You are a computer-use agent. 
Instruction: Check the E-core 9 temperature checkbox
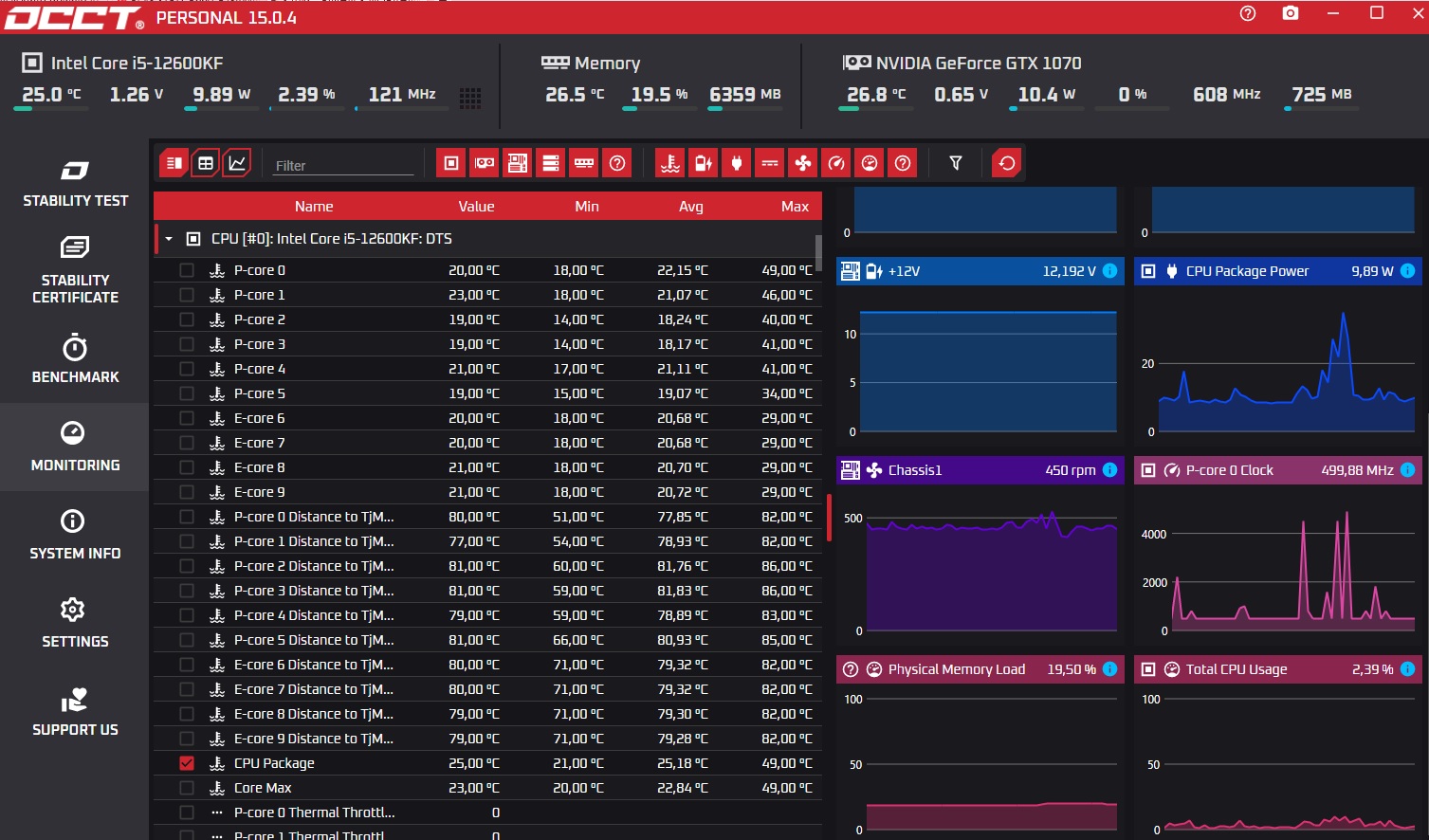pyautogui.click(x=187, y=492)
